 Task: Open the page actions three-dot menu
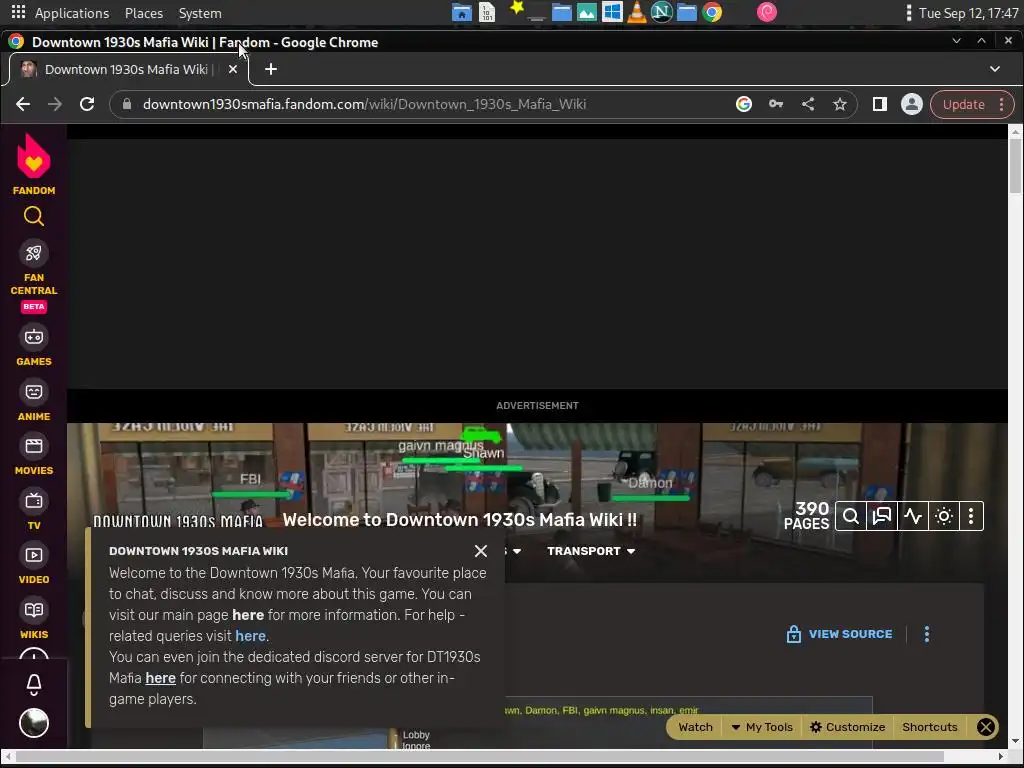(927, 634)
